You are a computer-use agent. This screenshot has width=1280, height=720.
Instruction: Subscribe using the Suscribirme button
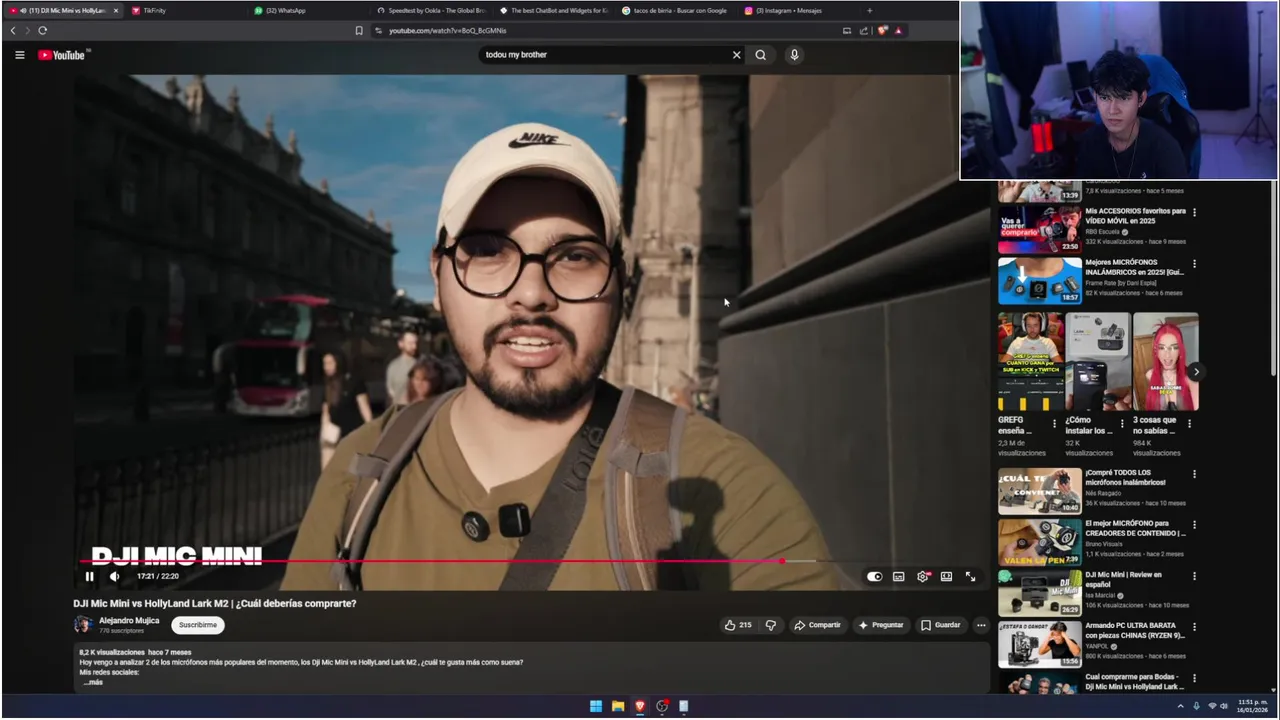click(x=198, y=625)
